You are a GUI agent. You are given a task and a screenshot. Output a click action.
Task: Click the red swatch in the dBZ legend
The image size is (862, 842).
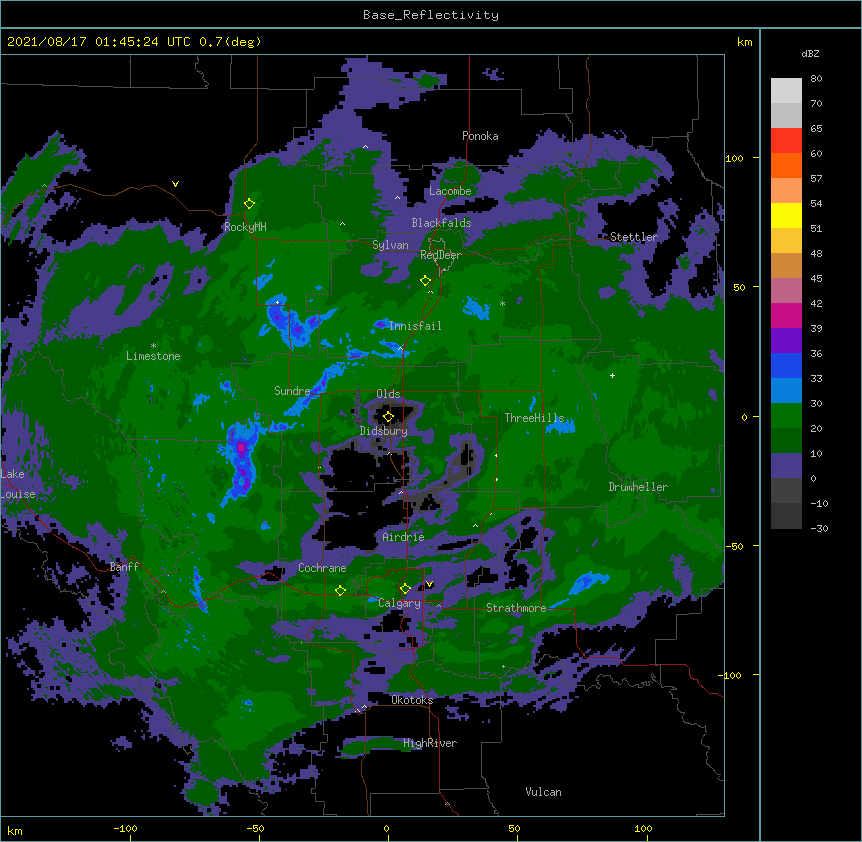(786, 140)
